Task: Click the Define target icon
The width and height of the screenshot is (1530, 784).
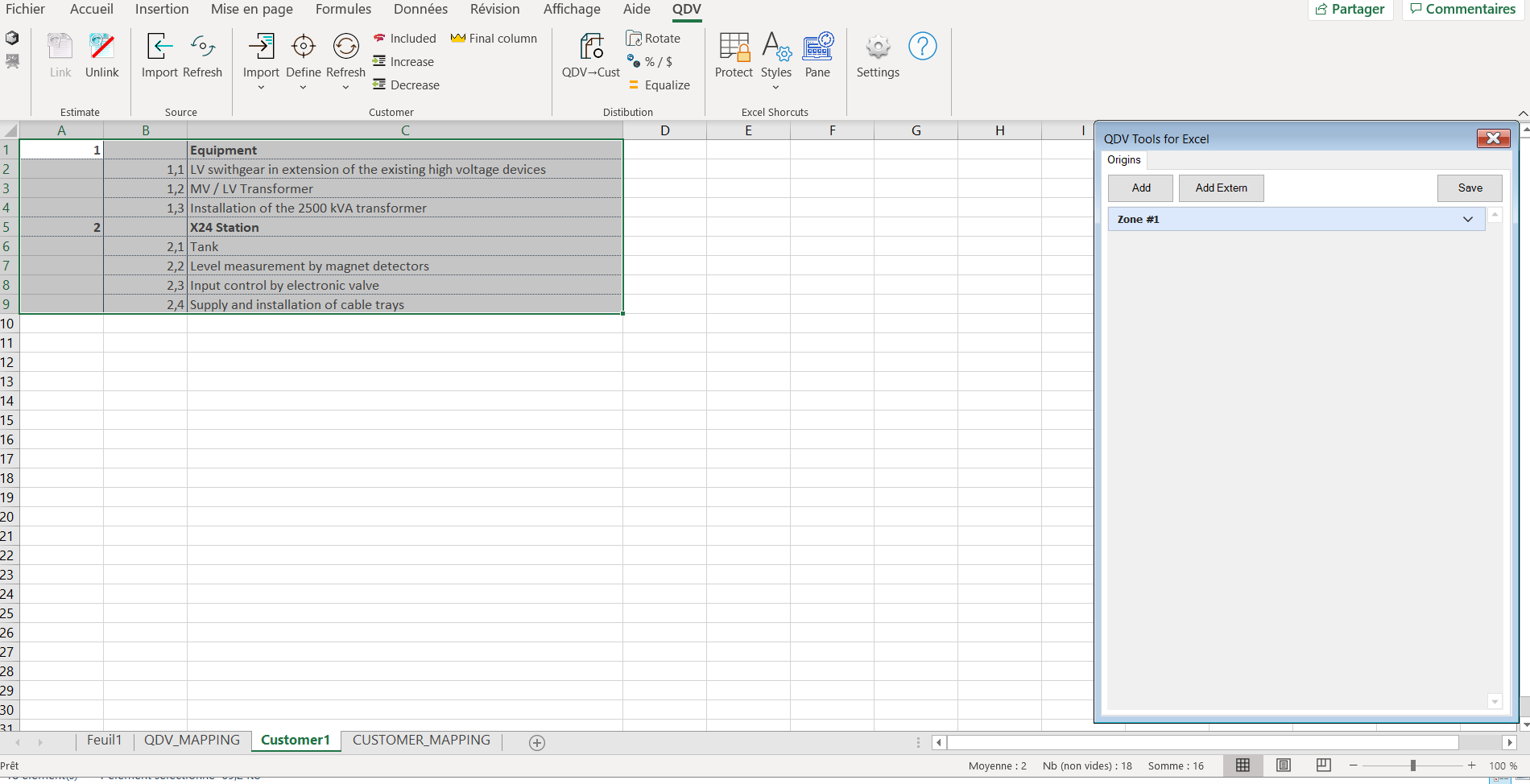Action: tap(304, 47)
